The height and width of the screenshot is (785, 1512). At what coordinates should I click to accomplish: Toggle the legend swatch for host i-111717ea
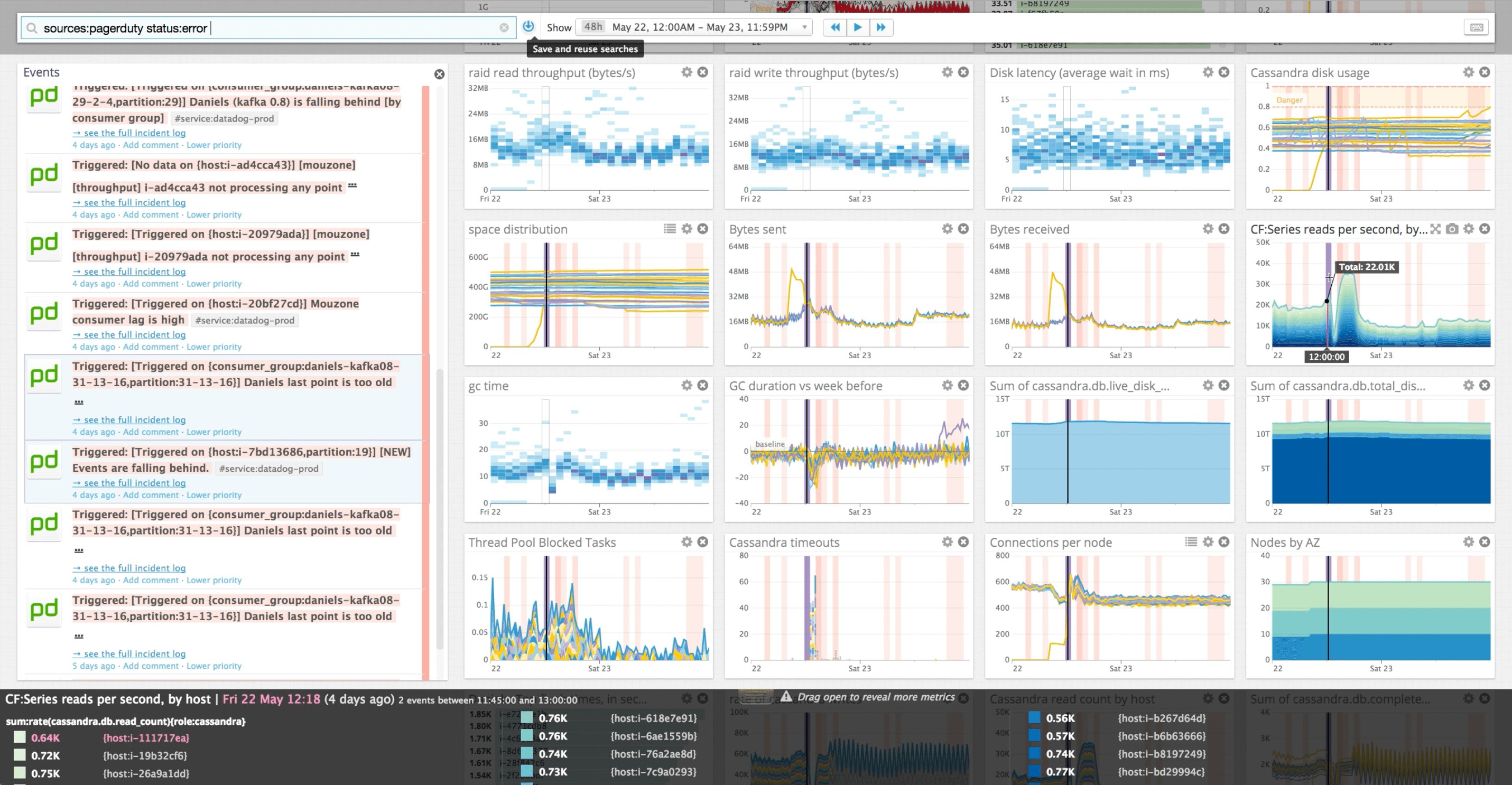click(x=20, y=737)
